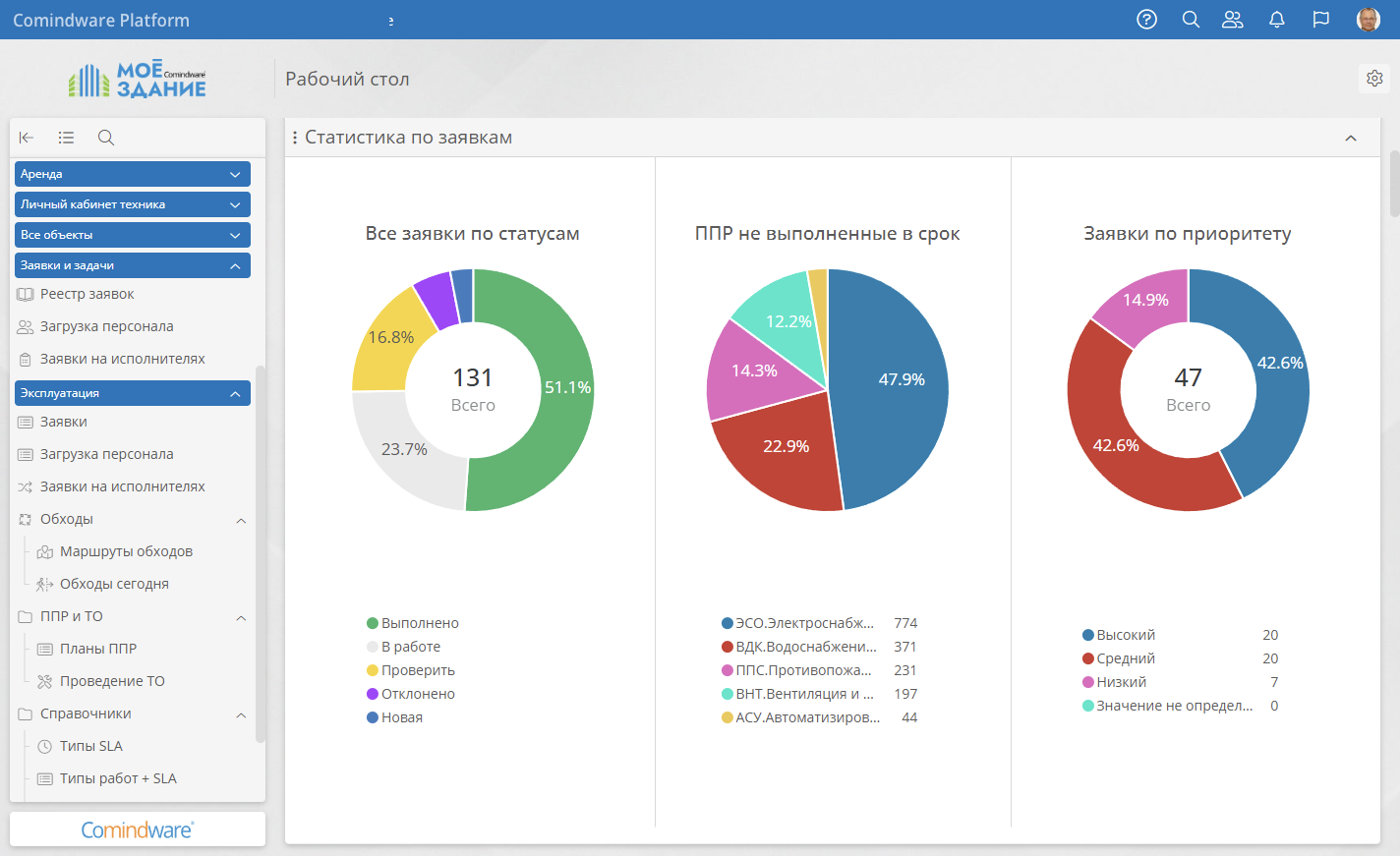This screenshot has width=1400, height=856.
Task: Open user profile avatar
Action: tap(1368, 20)
